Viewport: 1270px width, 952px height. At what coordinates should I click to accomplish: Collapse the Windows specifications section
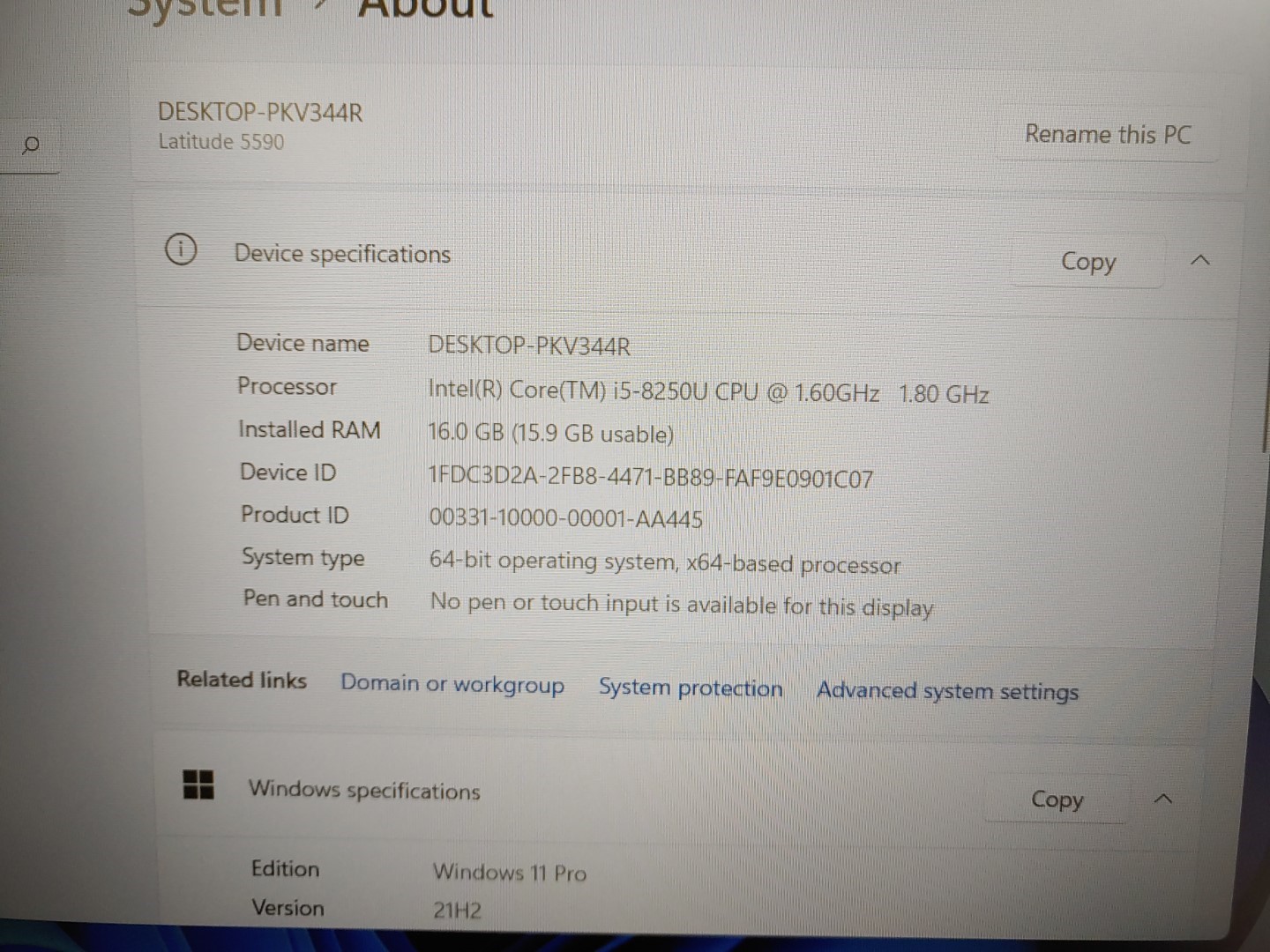pos(1163,800)
